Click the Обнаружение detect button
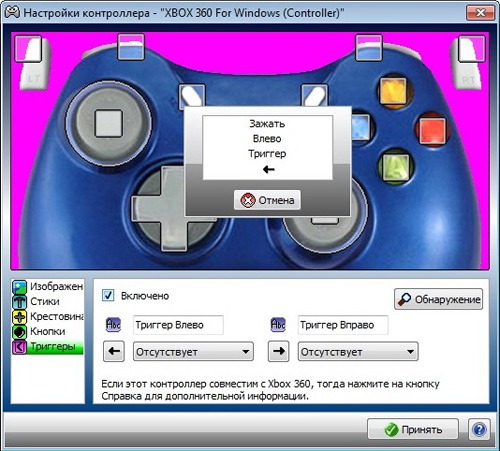The height and width of the screenshot is (451, 500). point(438,299)
